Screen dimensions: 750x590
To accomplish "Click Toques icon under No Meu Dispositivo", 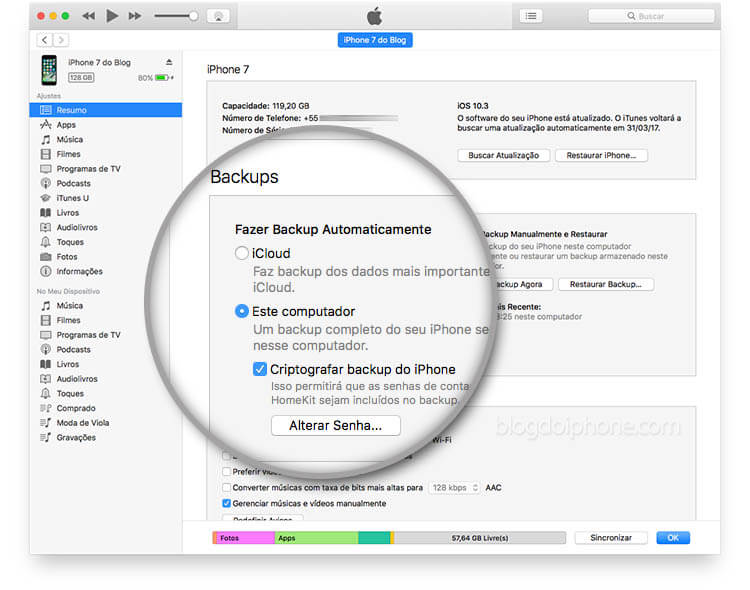I will (45, 393).
